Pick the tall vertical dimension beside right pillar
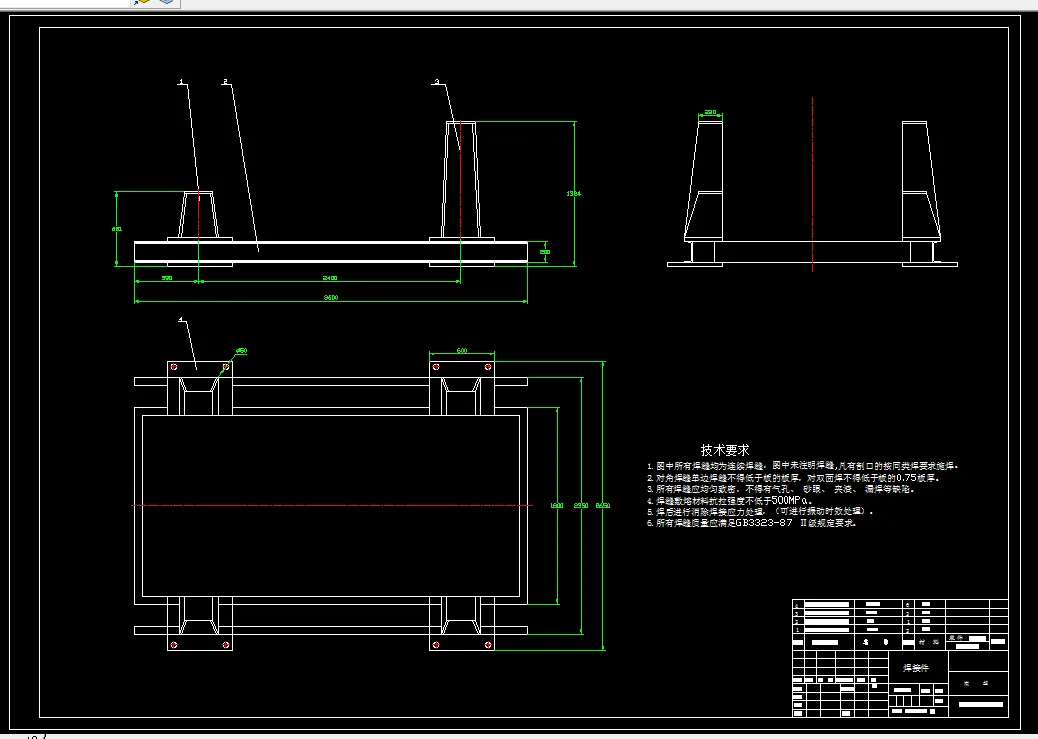This screenshot has width=1038, height=739. pos(573,193)
